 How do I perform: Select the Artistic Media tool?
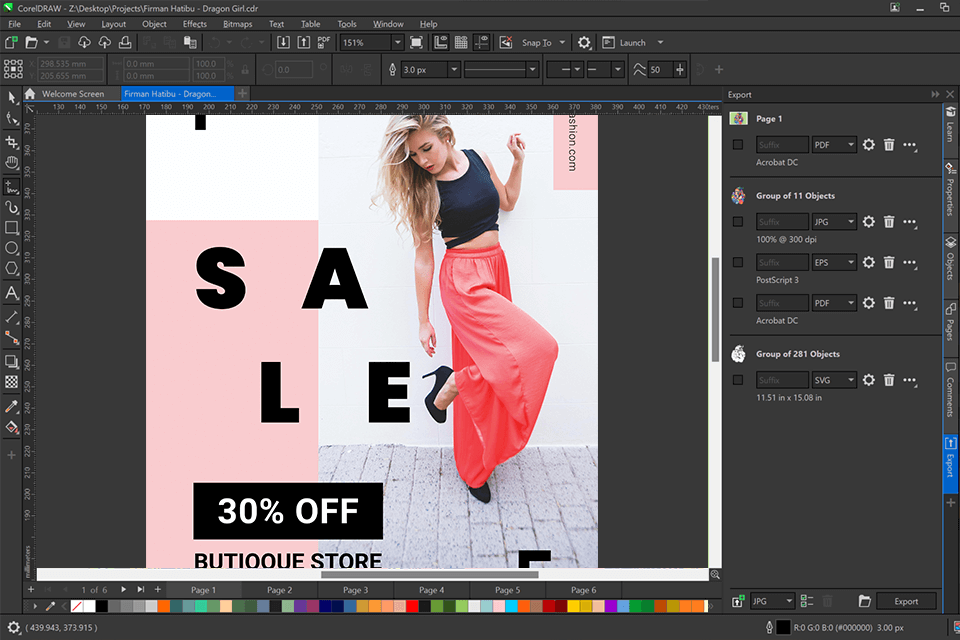tap(12, 207)
